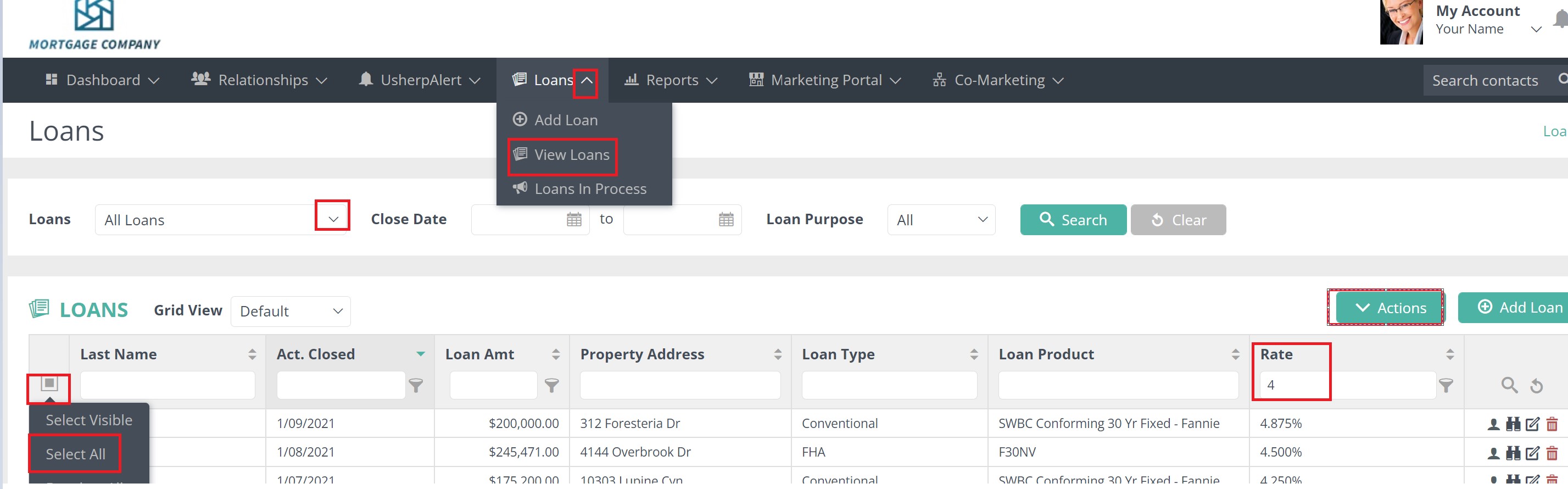Open the Close Date start calendar picker
This screenshot has width=1568, height=489.
pyautogui.click(x=573, y=220)
